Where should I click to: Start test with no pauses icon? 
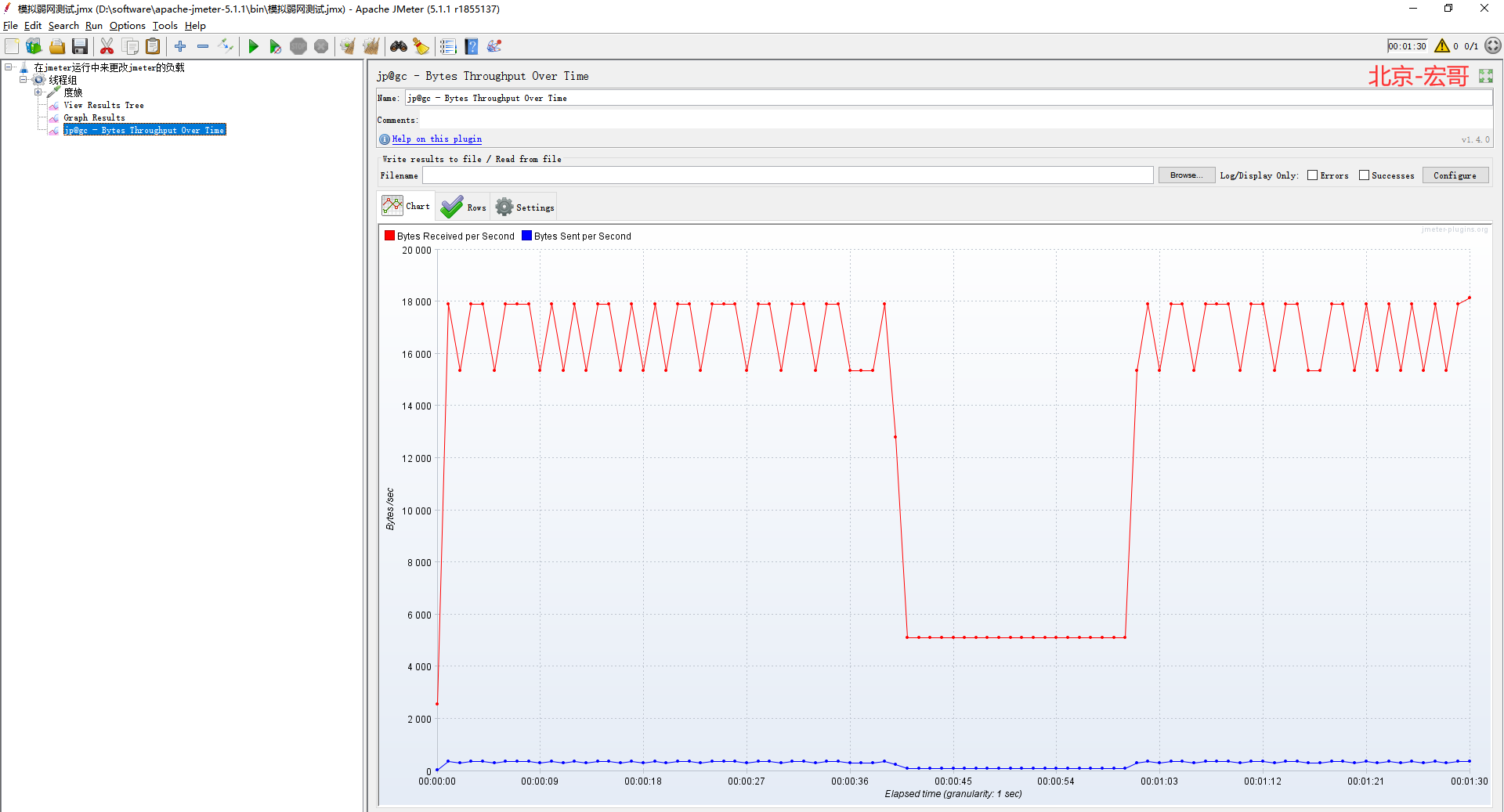coord(275,47)
